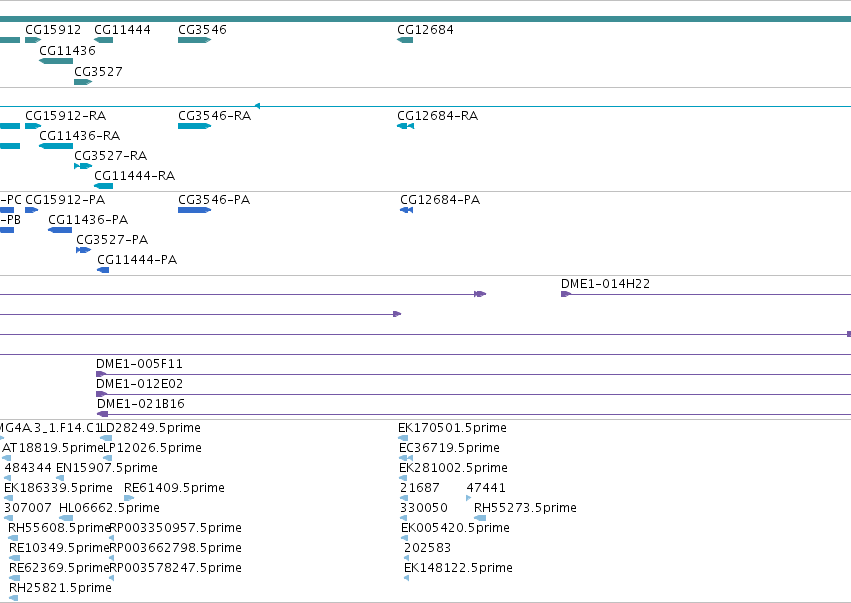Click the 202583 feature label
Screen dimensions: 851x603
tap(428, 548)
